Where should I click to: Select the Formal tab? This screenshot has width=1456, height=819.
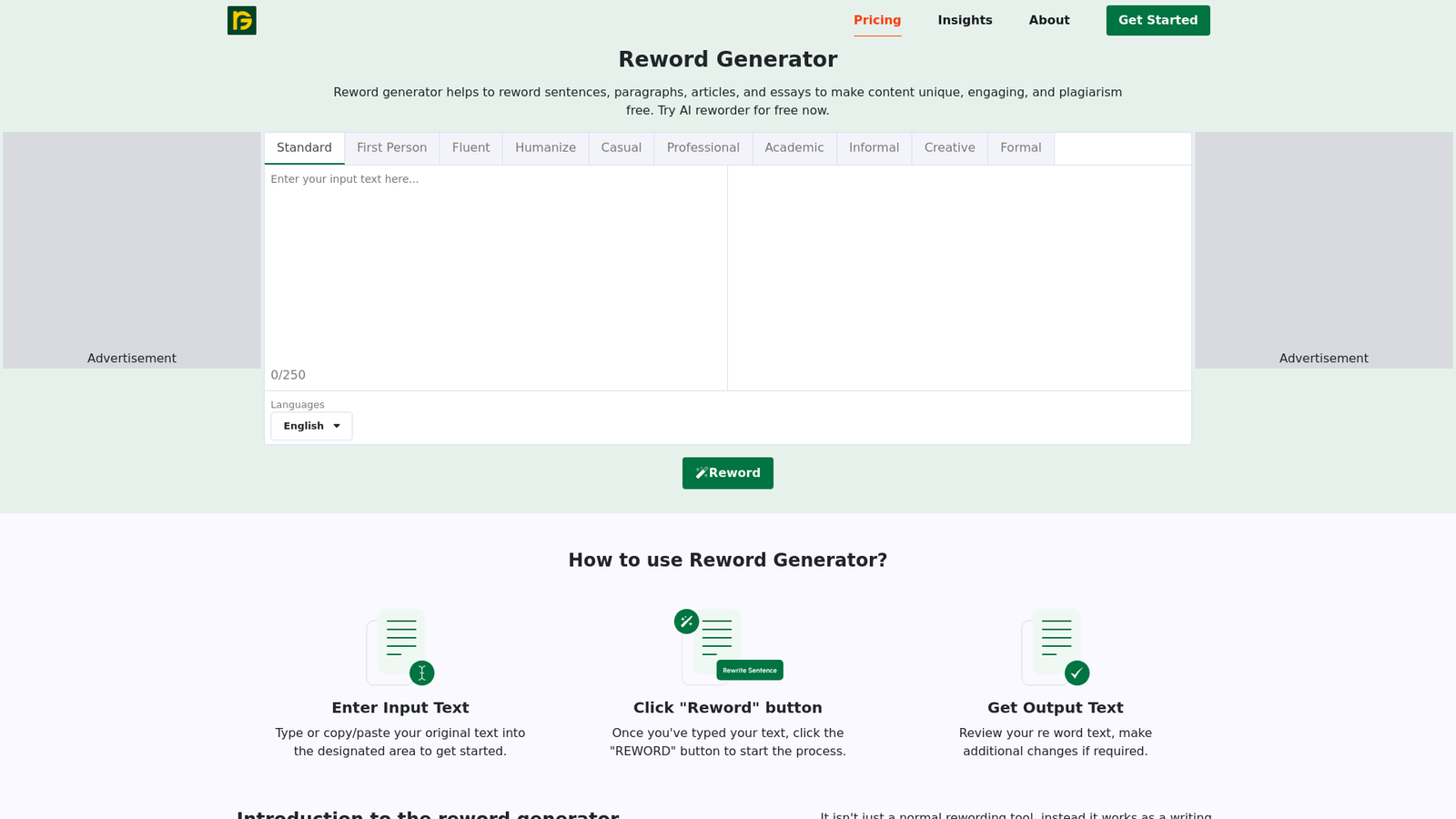1020,148
